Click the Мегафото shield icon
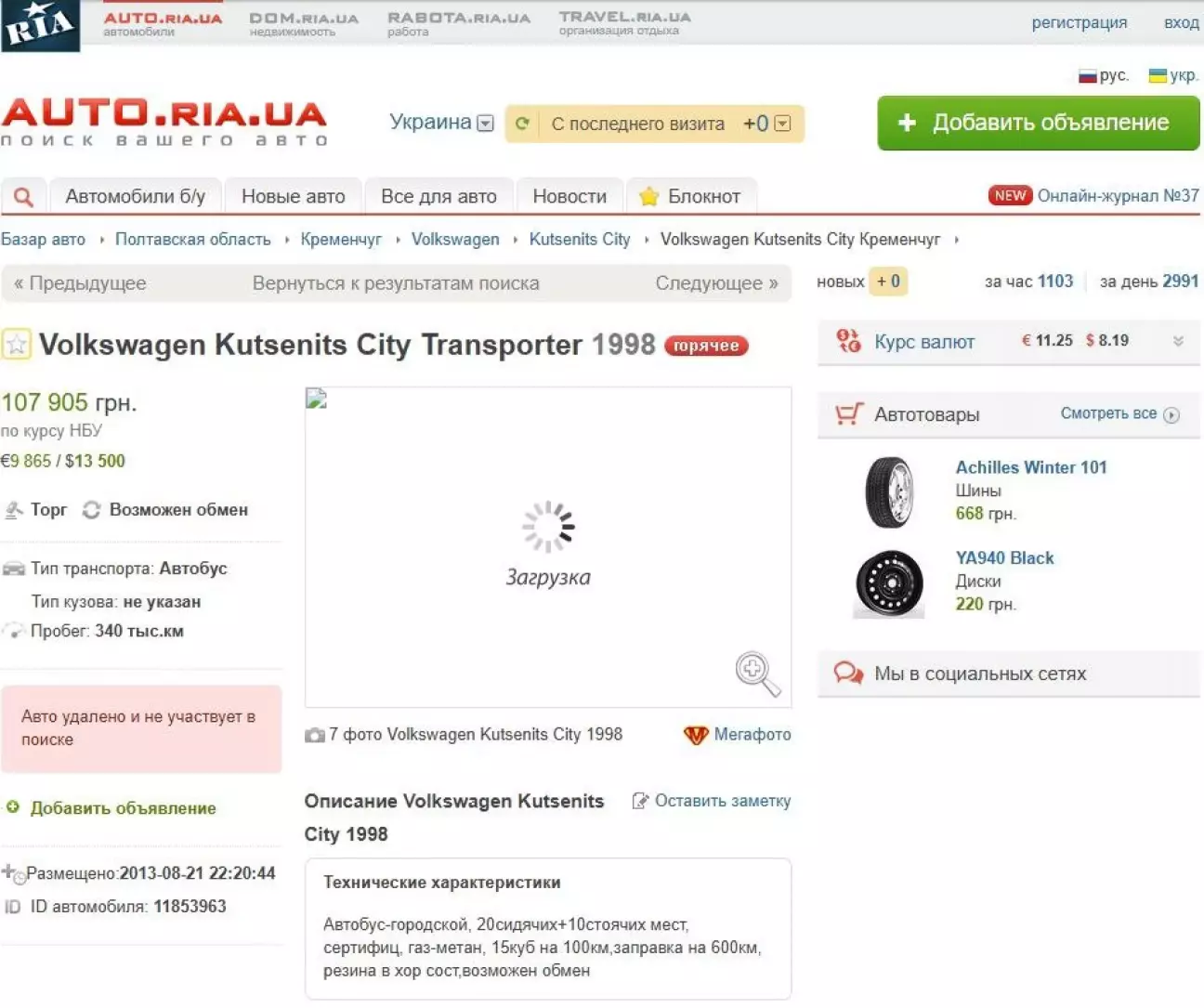Image resolution: width=1204 pixels, height=1008 pixels. (696, 735)
